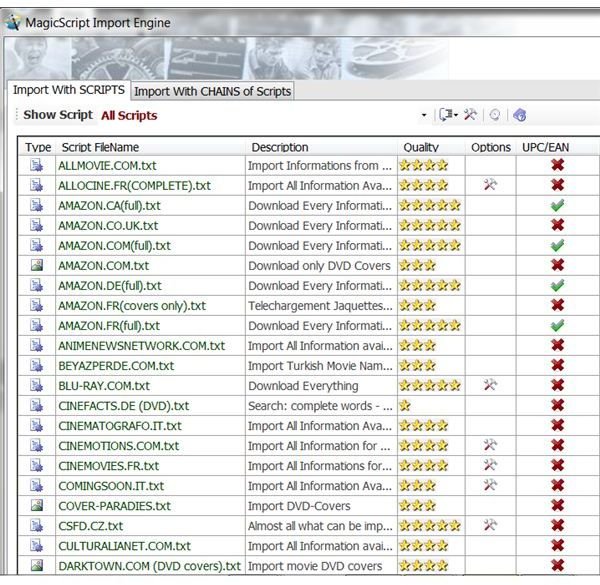Image resolution: width=600 pixels, height=585 pixels.
Task: Click the red UPC/EAN cross for AMAZON.CO.UK.txt
Action: coord(558,225)
